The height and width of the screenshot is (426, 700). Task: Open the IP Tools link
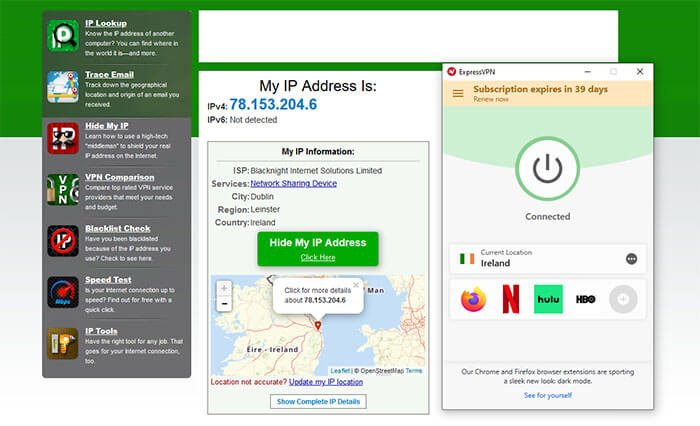pyautogui.click(x=101, y=331)
